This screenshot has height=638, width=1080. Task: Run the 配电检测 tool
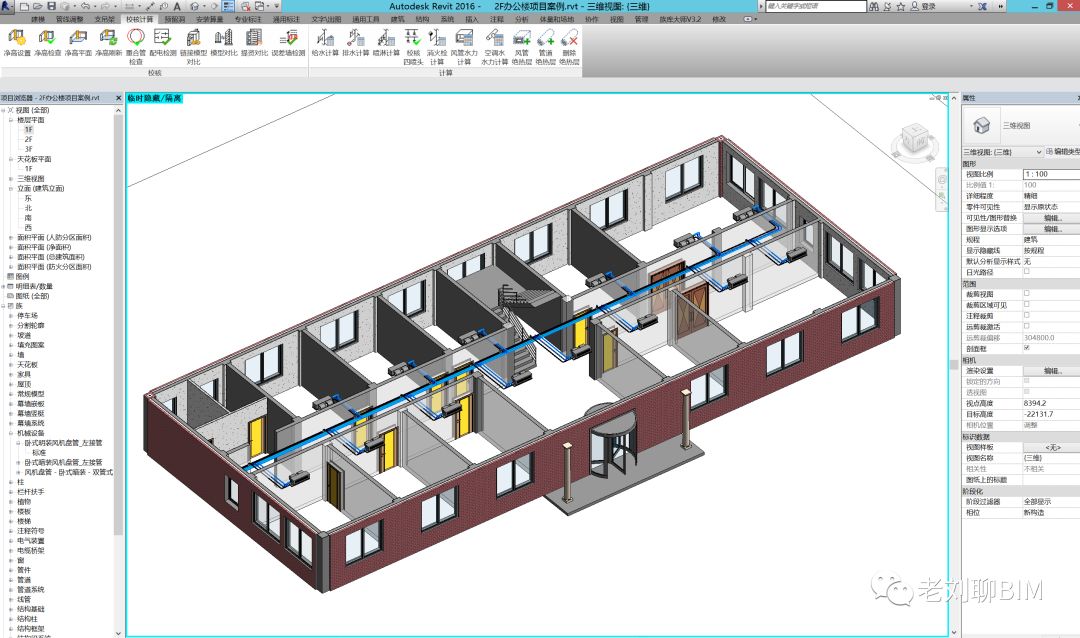tap(163, 42)
